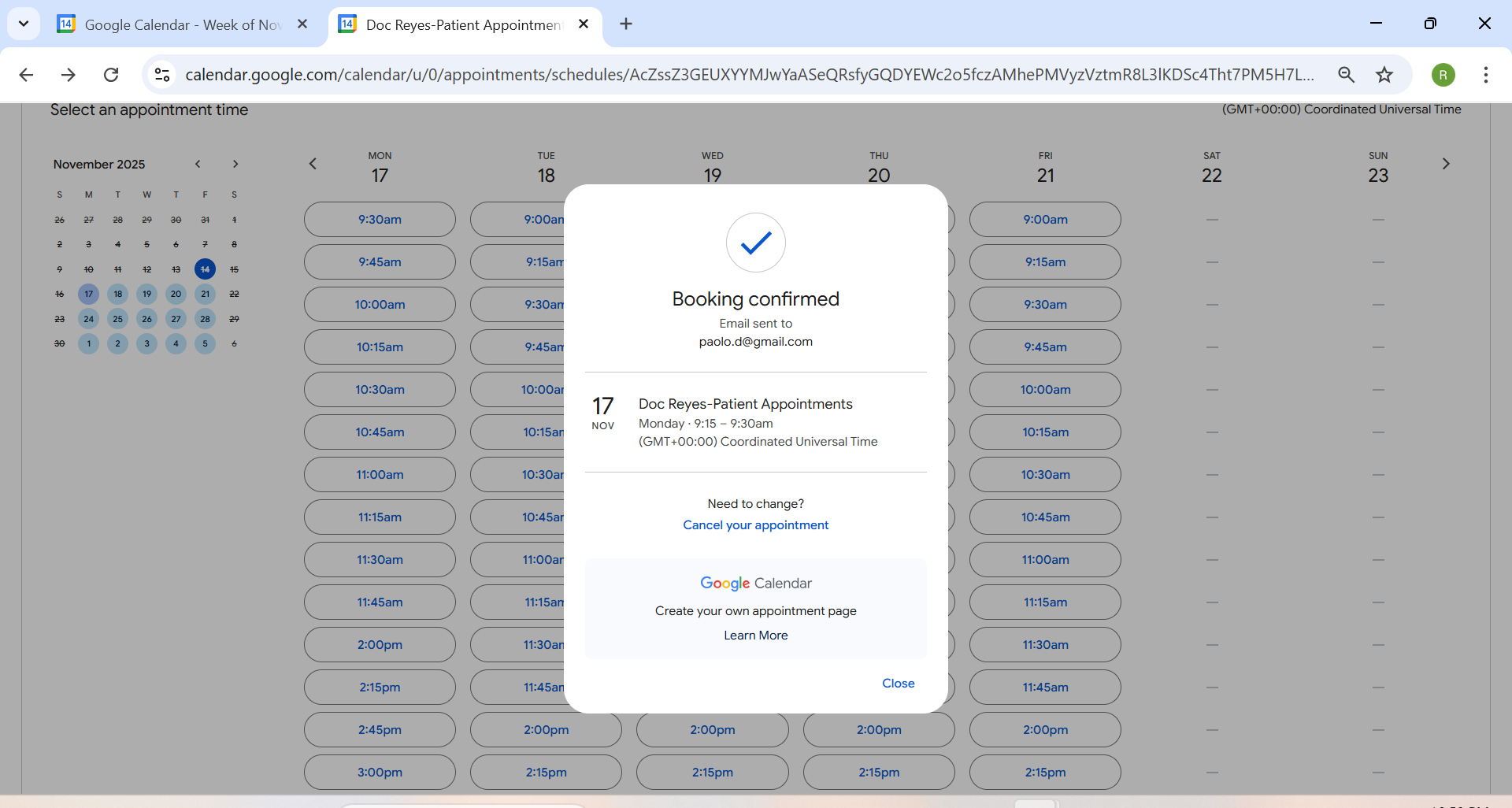The height and width of the screenshot is (808, 1512).
Task: Switch to the Google Calendar Week tab
Action: (x=181, y=24)
